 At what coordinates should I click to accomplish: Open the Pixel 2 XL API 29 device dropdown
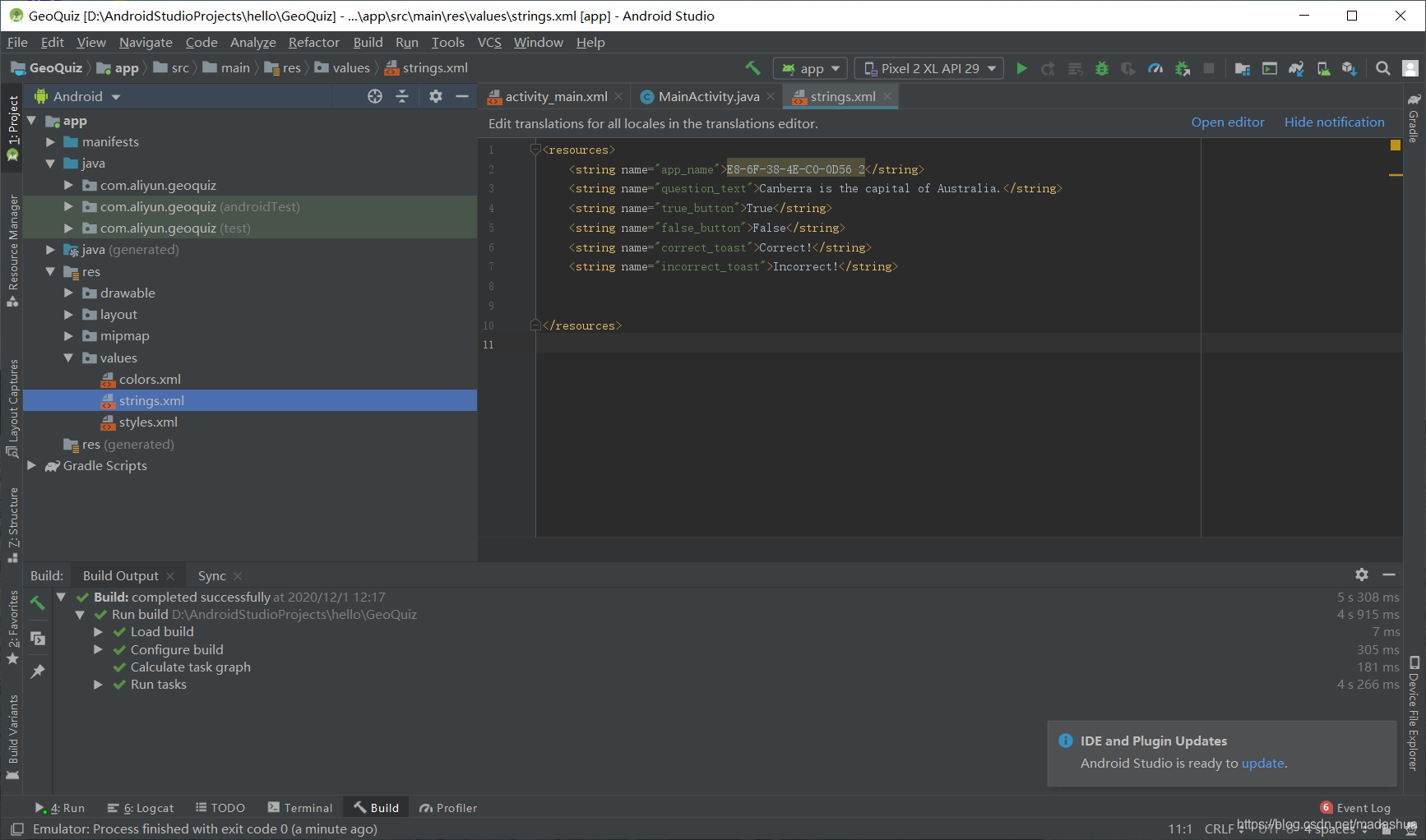coord(929,68)
